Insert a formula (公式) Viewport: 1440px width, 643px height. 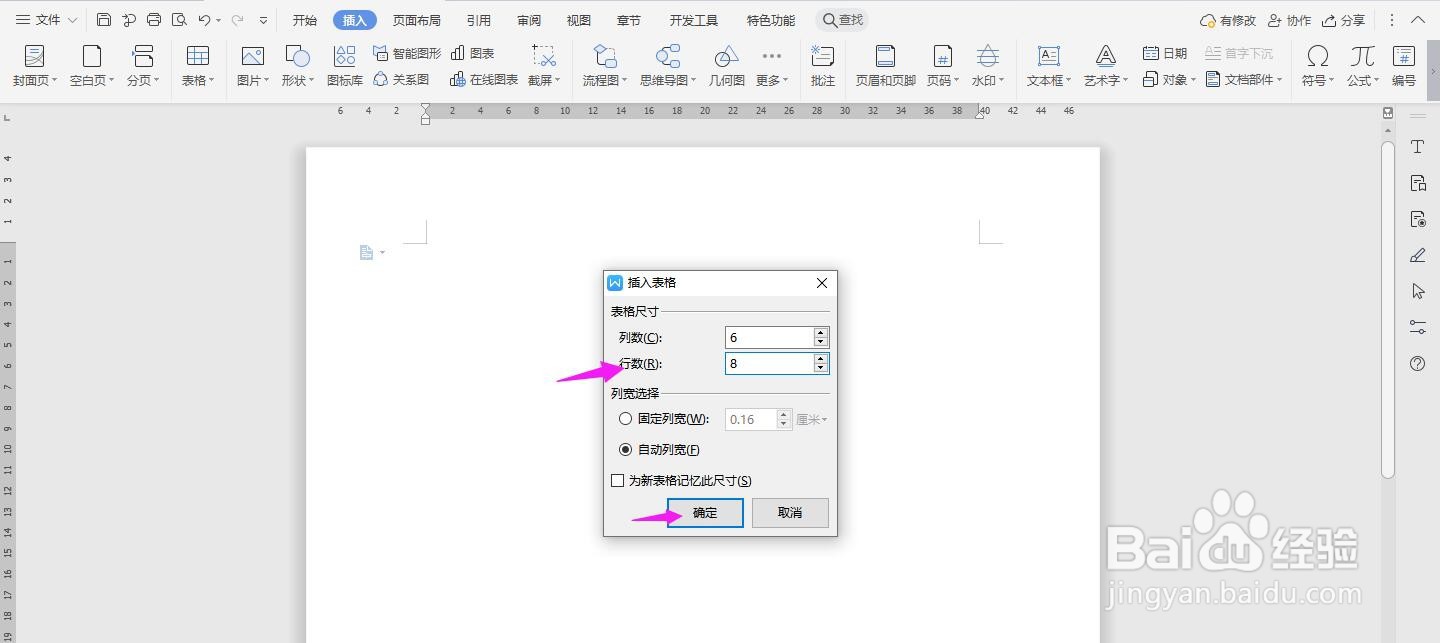click(x=1362, y=65)
